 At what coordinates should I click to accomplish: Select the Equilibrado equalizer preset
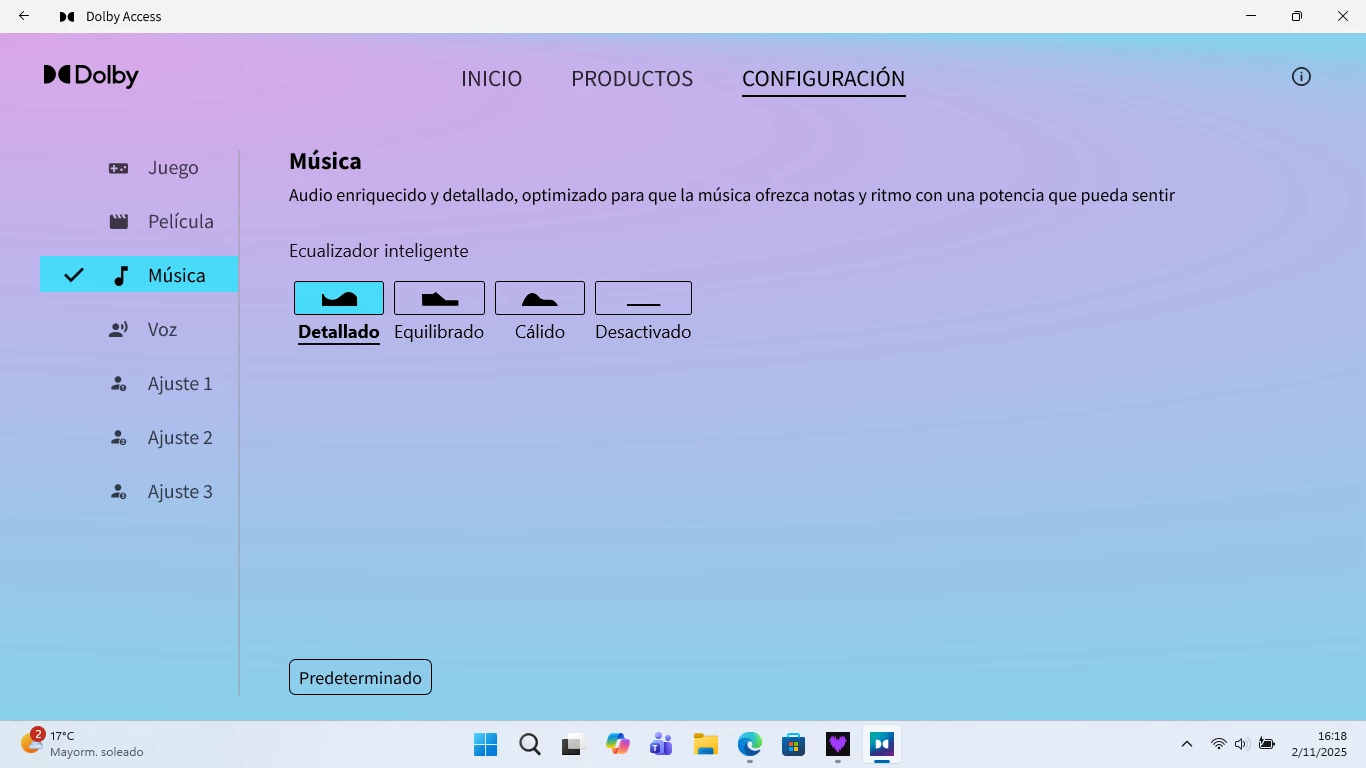[439, 298]
